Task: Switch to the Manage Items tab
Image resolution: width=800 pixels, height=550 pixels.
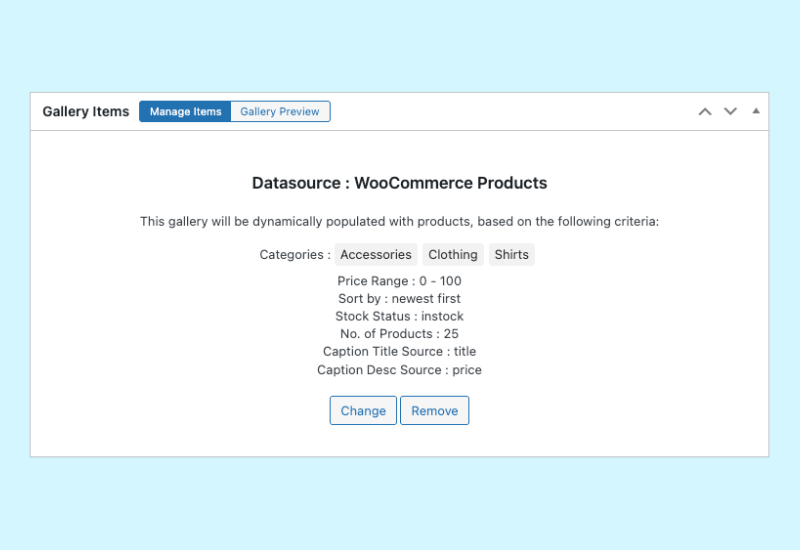Action: pyautogui.click(x=185, y=112)
